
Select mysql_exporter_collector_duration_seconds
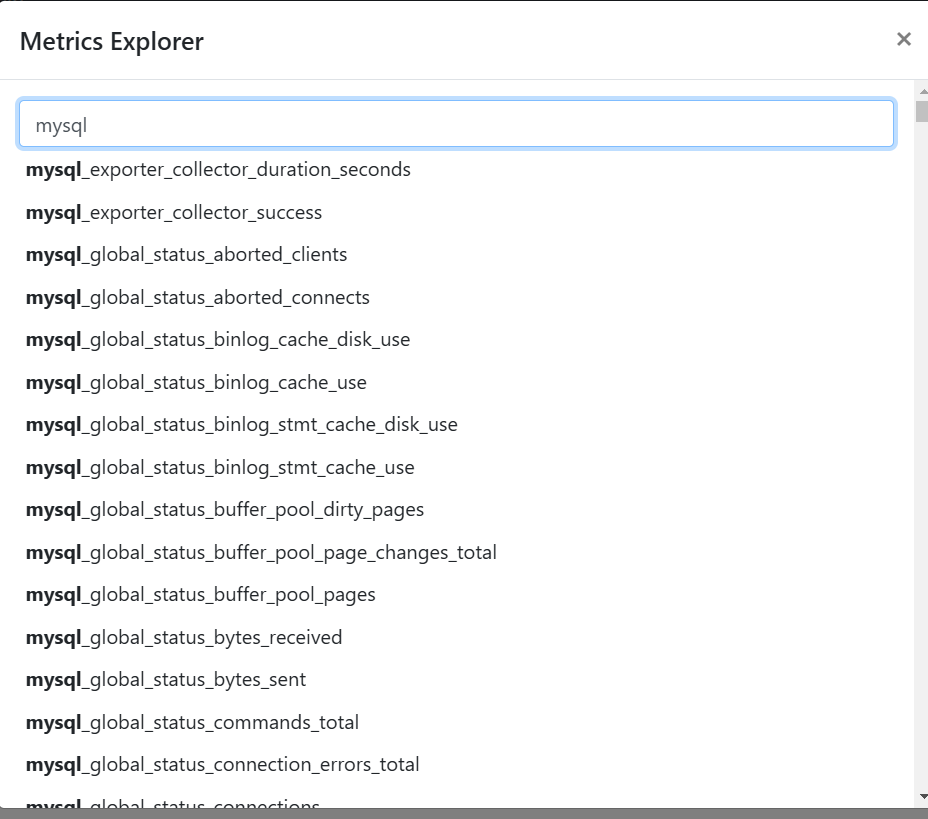[218, 170]
